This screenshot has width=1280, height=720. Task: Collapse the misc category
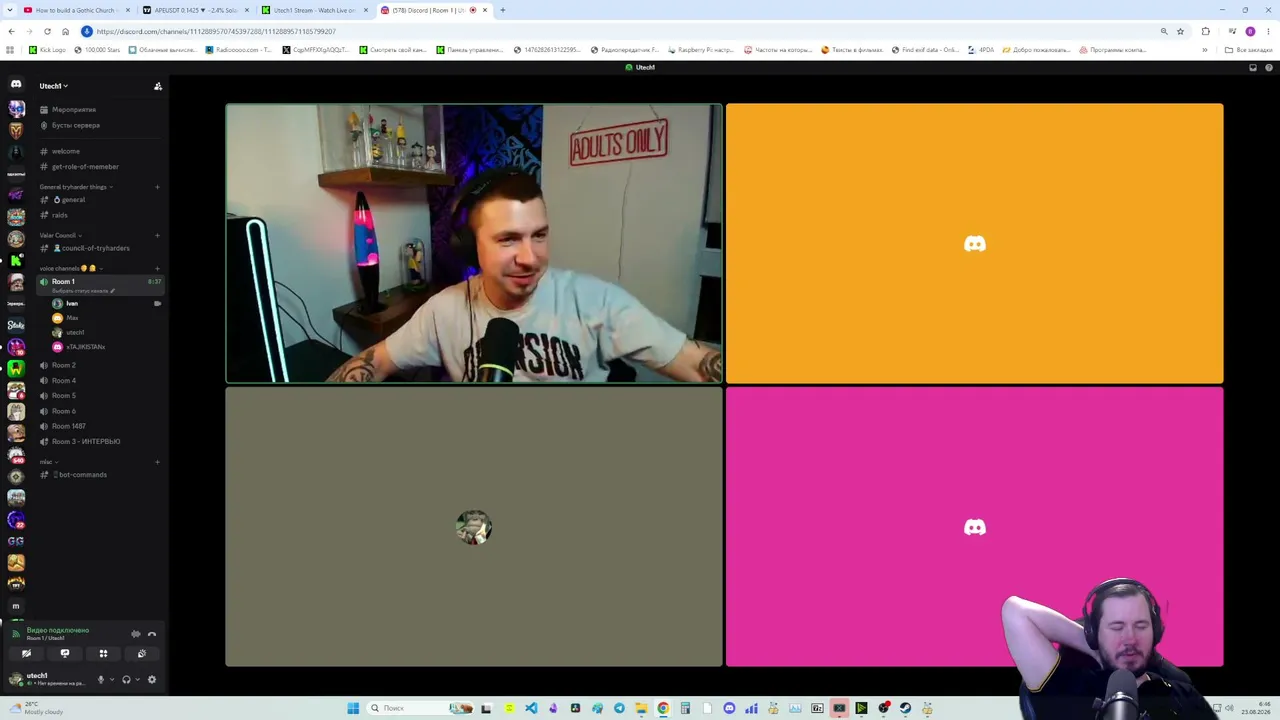coord(47,462)
